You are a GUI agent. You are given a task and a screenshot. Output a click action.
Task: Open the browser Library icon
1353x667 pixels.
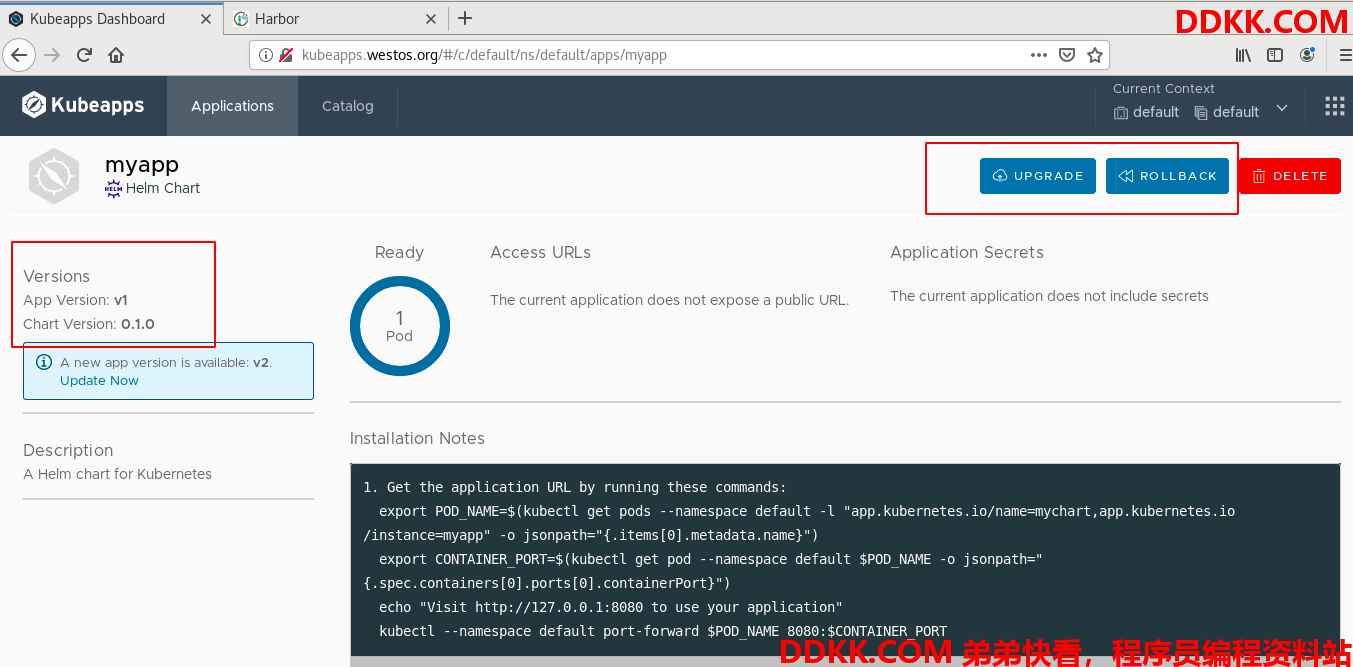pos(1243,55)
